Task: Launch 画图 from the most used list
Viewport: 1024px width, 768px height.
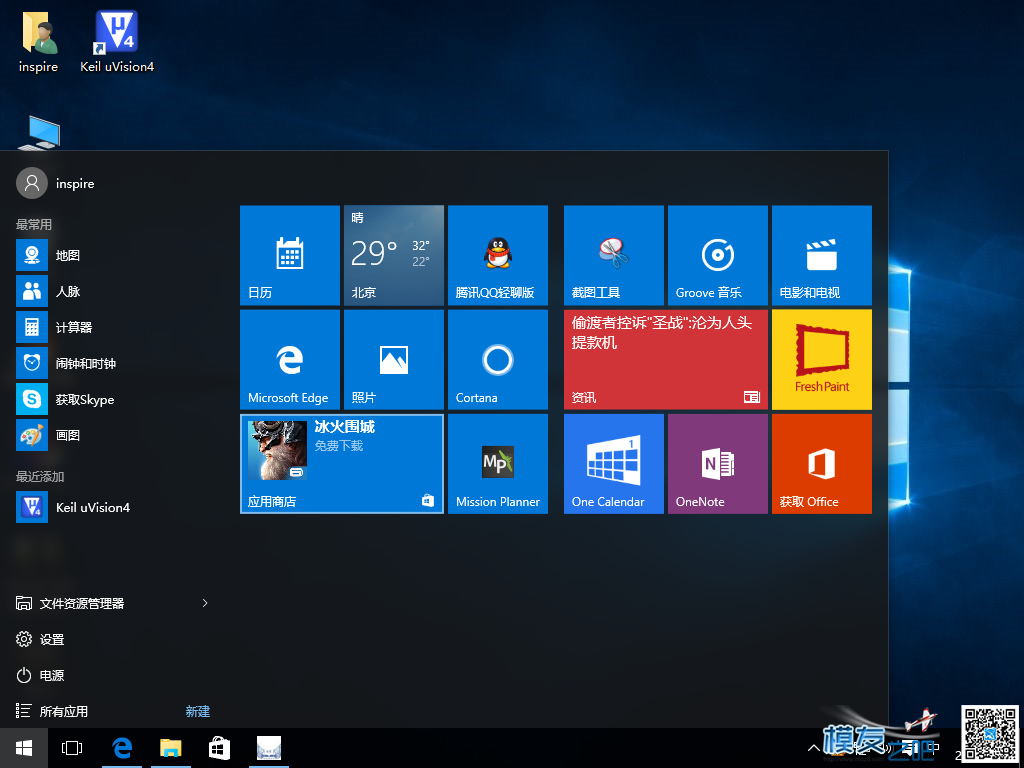Action: tap(112, 435)
